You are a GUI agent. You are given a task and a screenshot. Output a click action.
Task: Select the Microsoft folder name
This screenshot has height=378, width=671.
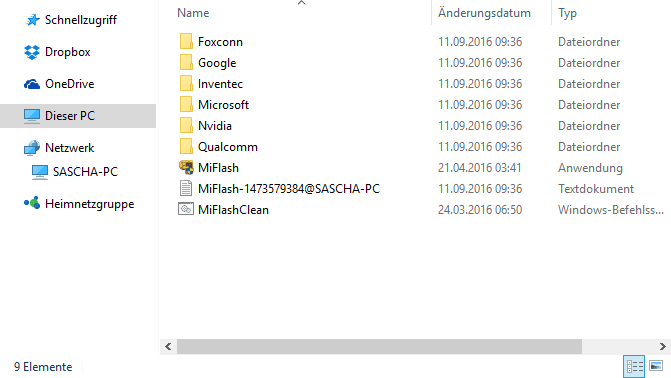tap(223, 104)
